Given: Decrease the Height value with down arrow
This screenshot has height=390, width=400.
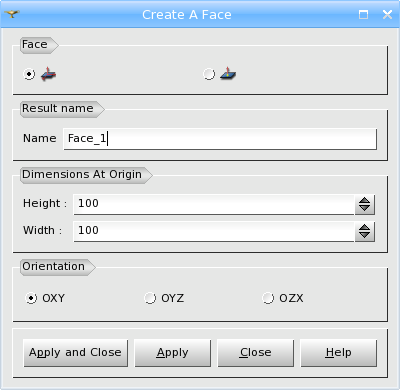Looking at the screenshot, I should point(365,209).
